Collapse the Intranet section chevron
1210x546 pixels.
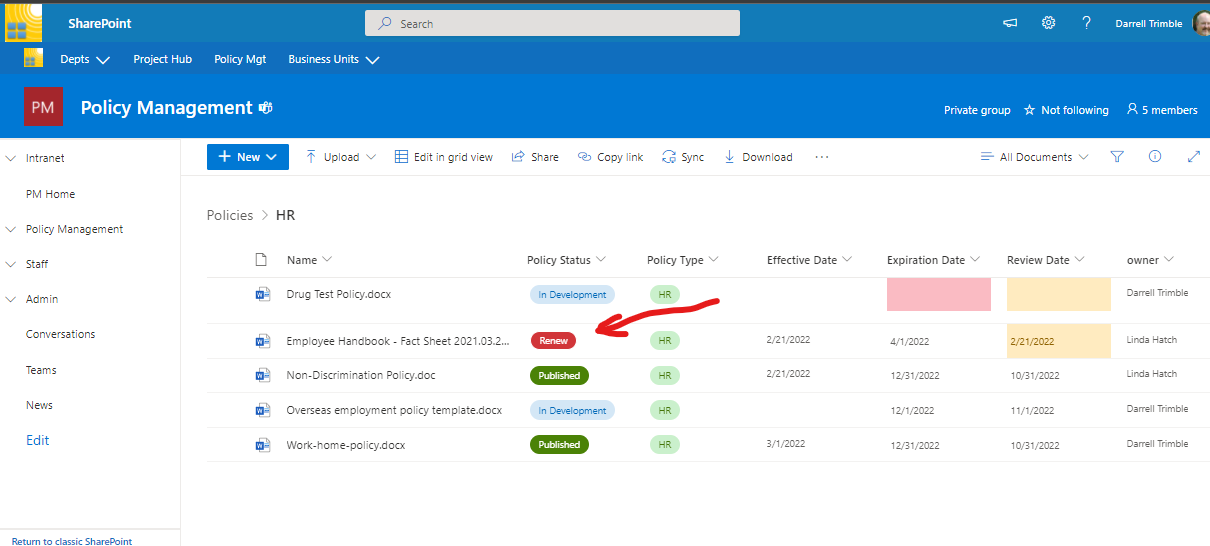click(11, 158)
